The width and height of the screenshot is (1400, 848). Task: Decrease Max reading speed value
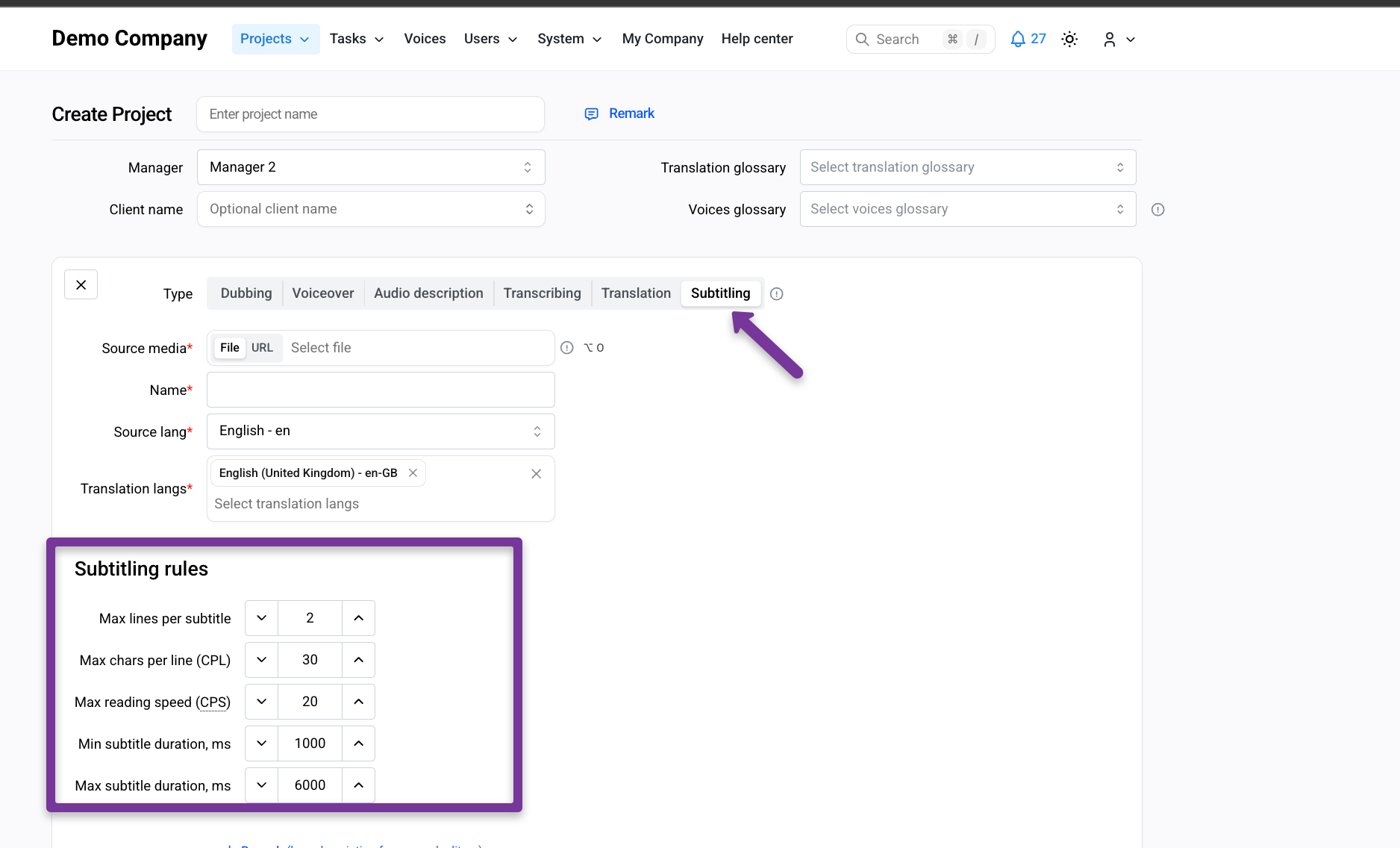point(261,702)
